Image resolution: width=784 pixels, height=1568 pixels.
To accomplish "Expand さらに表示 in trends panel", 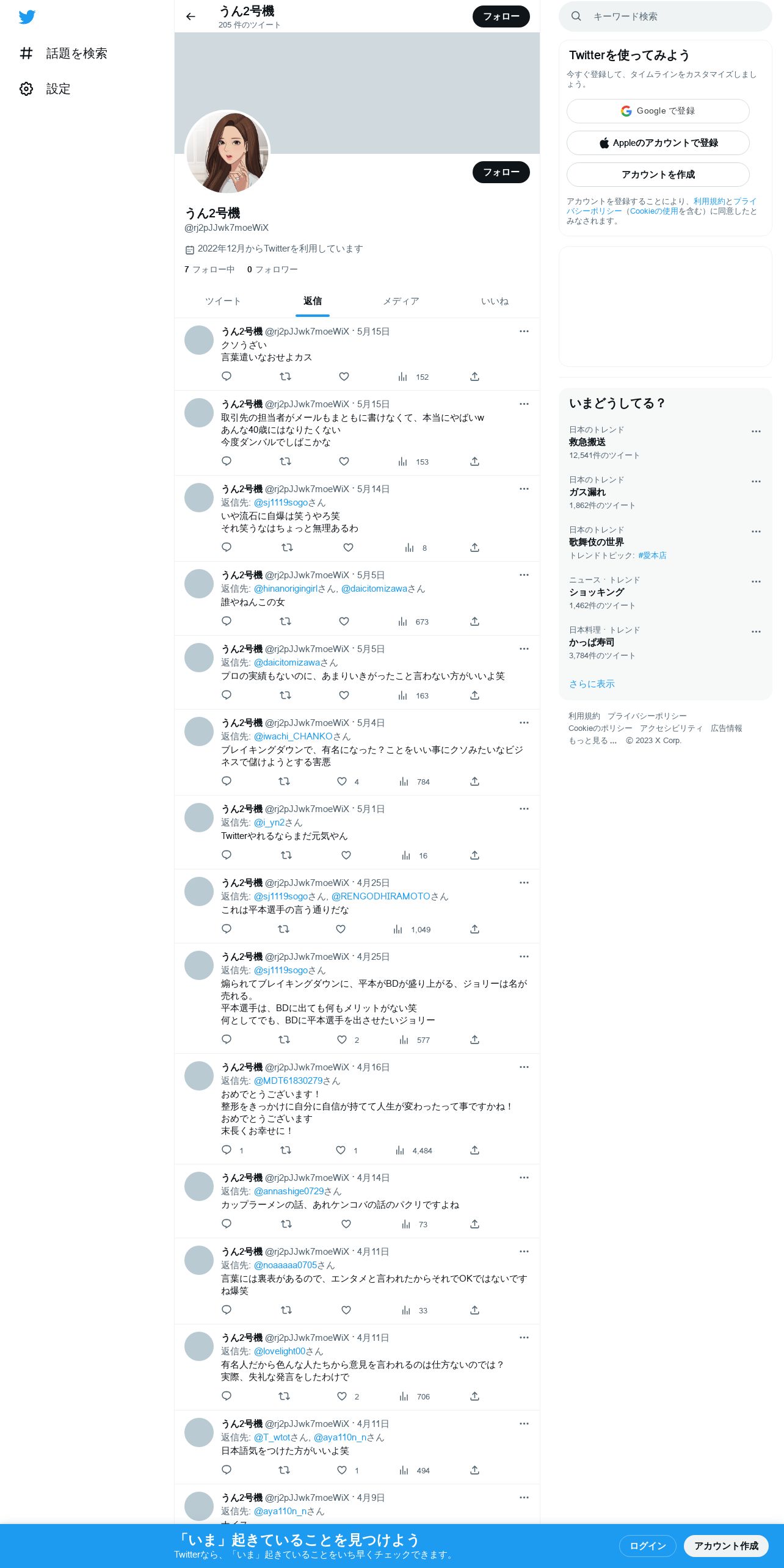I will [x=592, y=684].
